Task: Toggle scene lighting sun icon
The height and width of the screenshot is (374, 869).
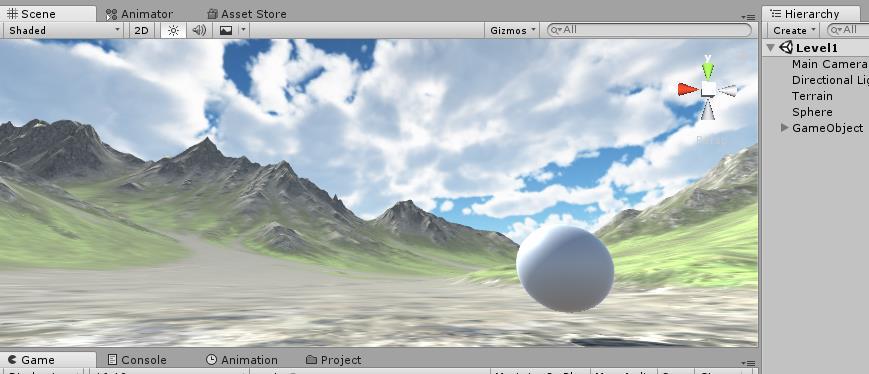Action: click(x=173, y=30)
